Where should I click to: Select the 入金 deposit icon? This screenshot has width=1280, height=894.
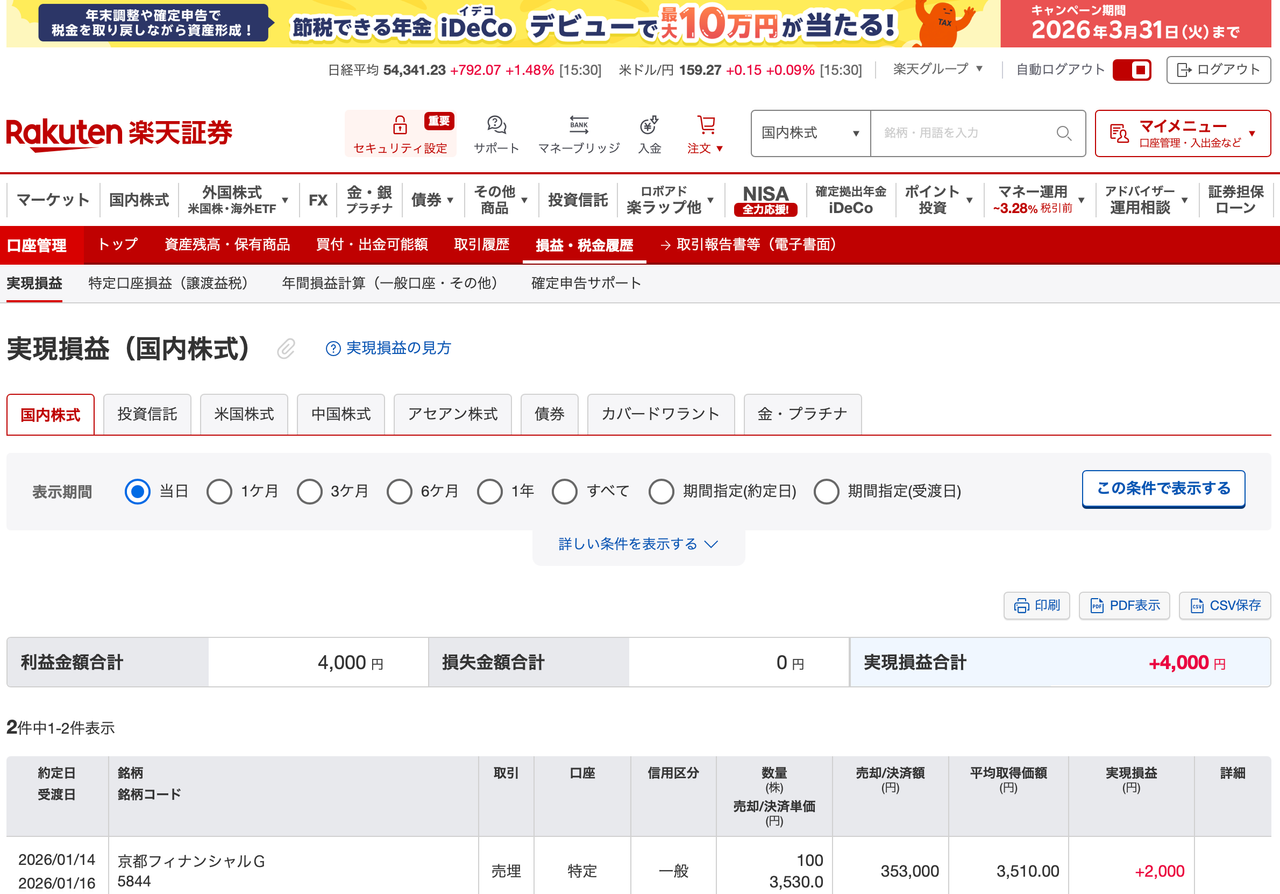pyautogui.click(x=649, y=125)
